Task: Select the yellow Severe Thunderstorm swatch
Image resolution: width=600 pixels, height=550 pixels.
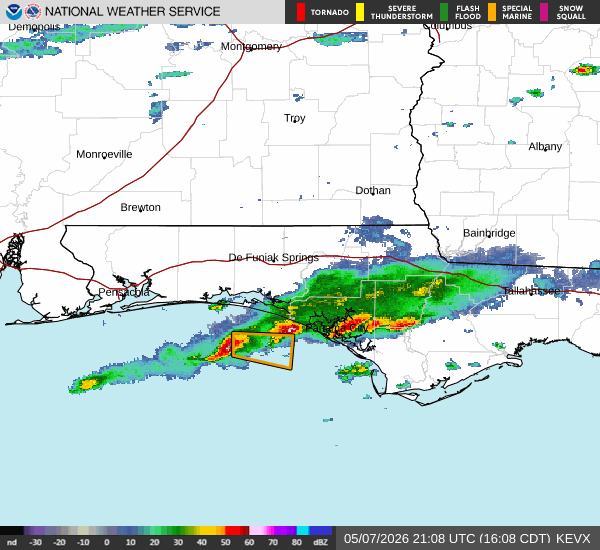Action: (360, 12)
